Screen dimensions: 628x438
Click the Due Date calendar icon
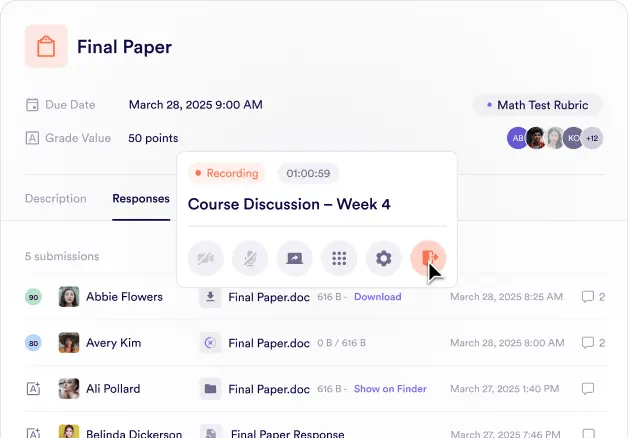point(32,105)
